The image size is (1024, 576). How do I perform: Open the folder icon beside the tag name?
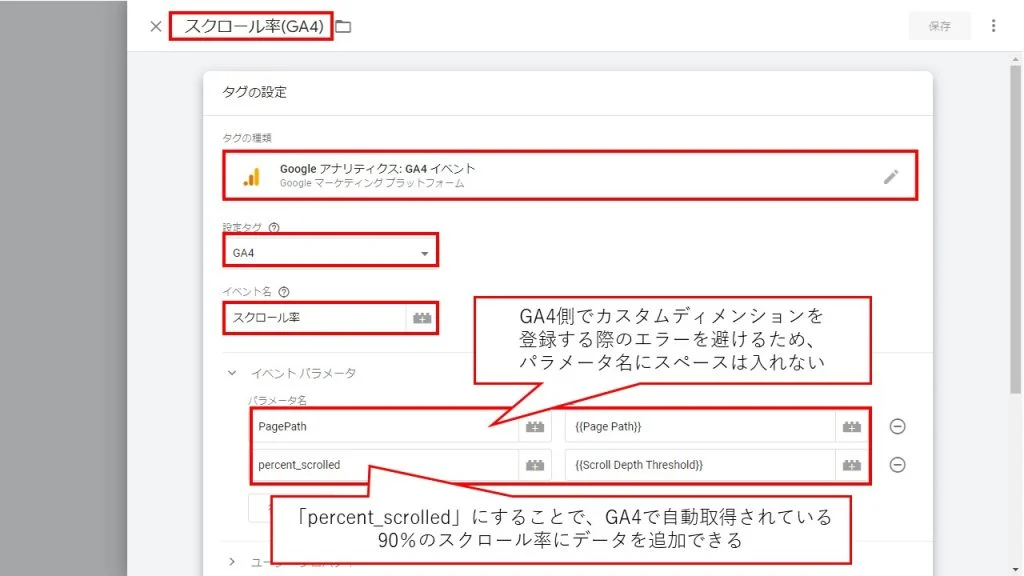point(344,27)
